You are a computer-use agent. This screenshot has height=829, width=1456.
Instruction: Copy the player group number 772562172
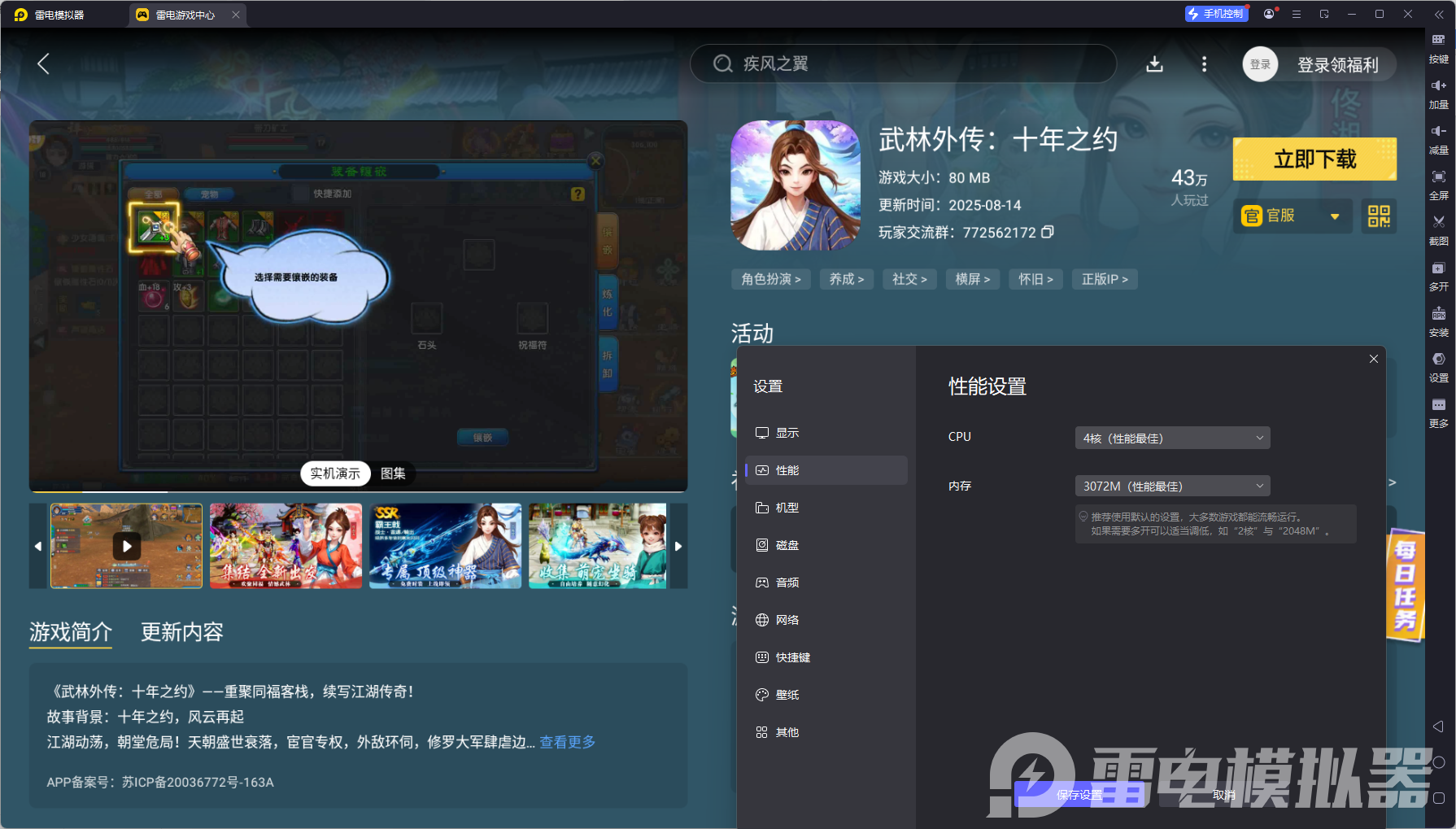[1048, 232]
